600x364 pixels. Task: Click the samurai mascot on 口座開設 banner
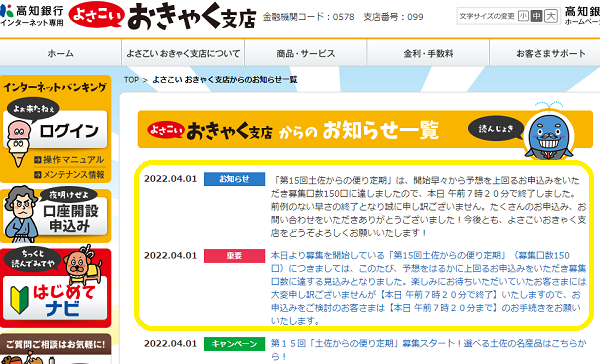21,214
